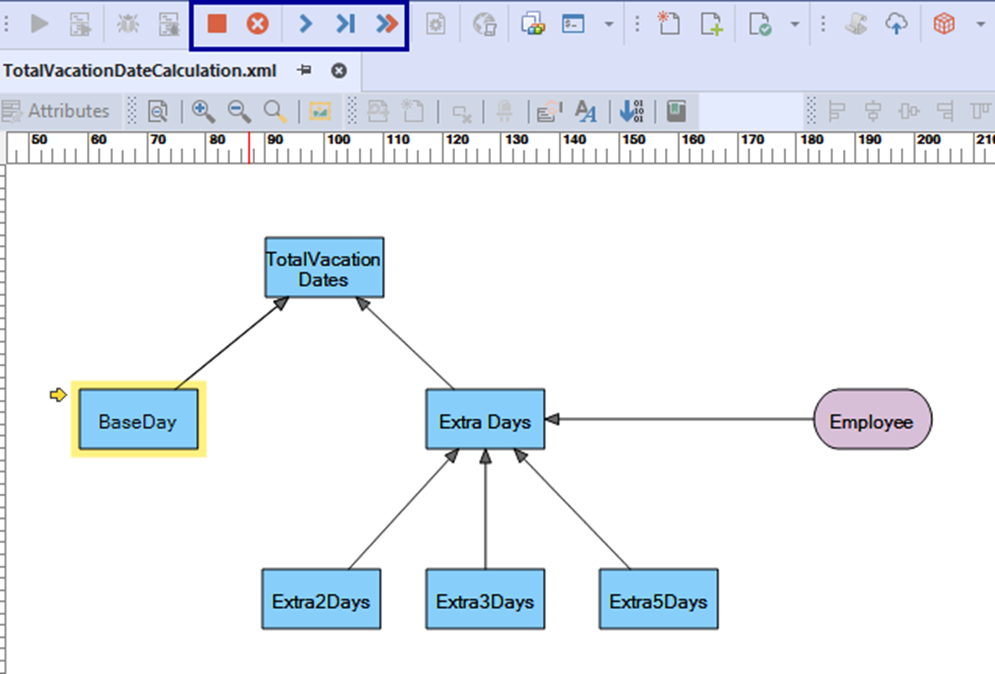Click the main toolbar's leftmost grip handle
The width and height of the screenshot is (995, 674).
point(6,24)
